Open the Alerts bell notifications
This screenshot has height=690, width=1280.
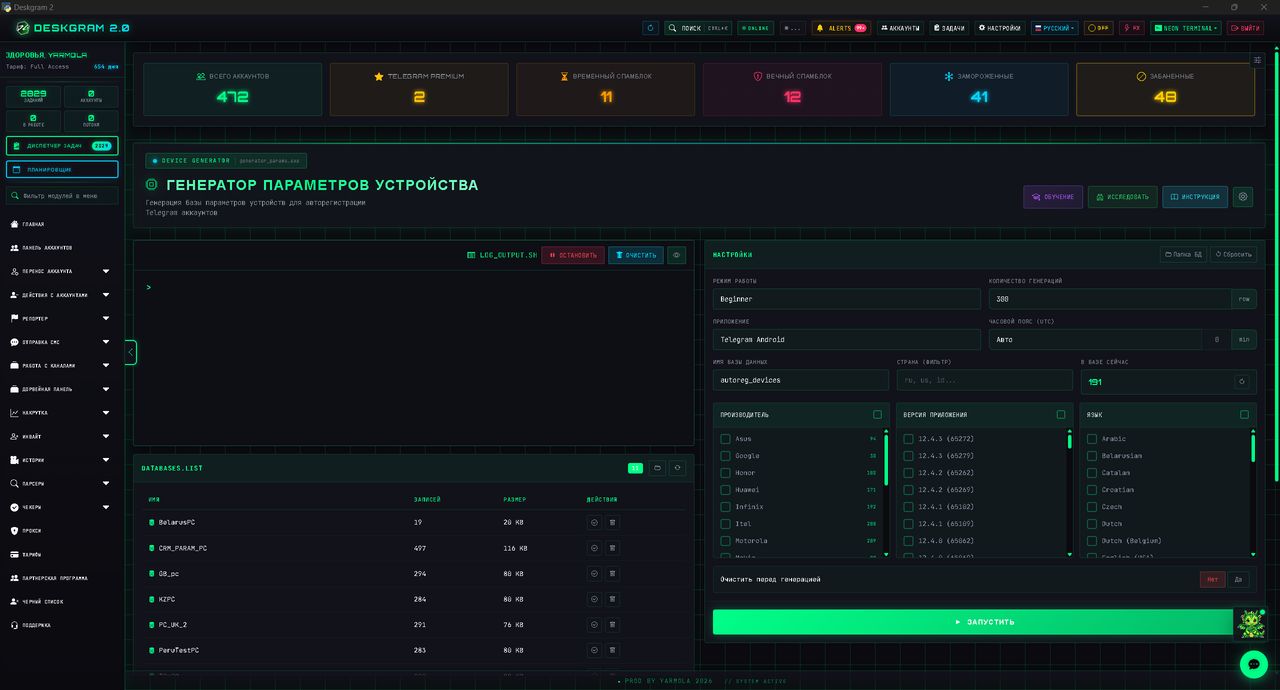point(841,28)
